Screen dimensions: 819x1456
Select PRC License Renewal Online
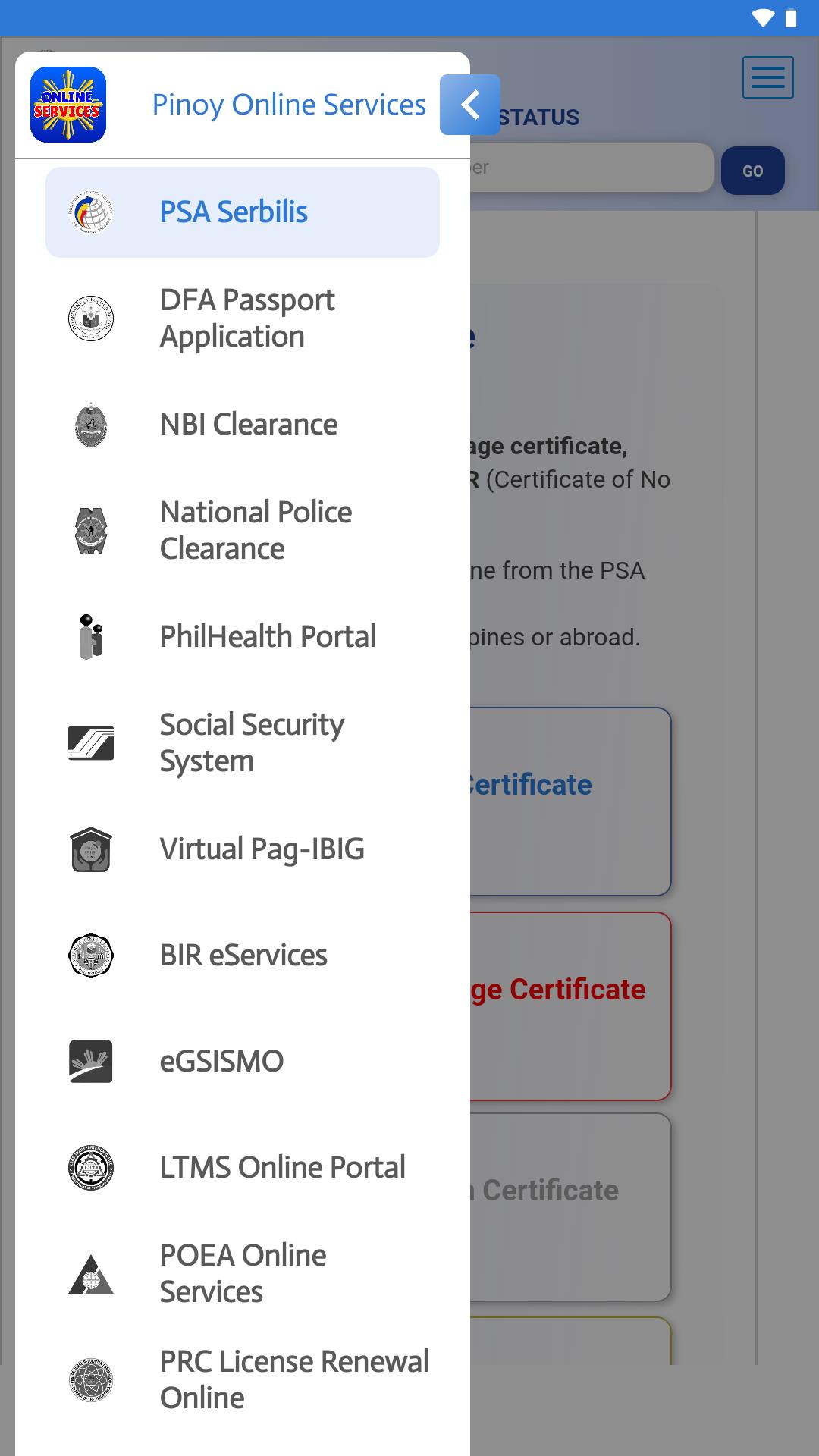click(243, 1380)
